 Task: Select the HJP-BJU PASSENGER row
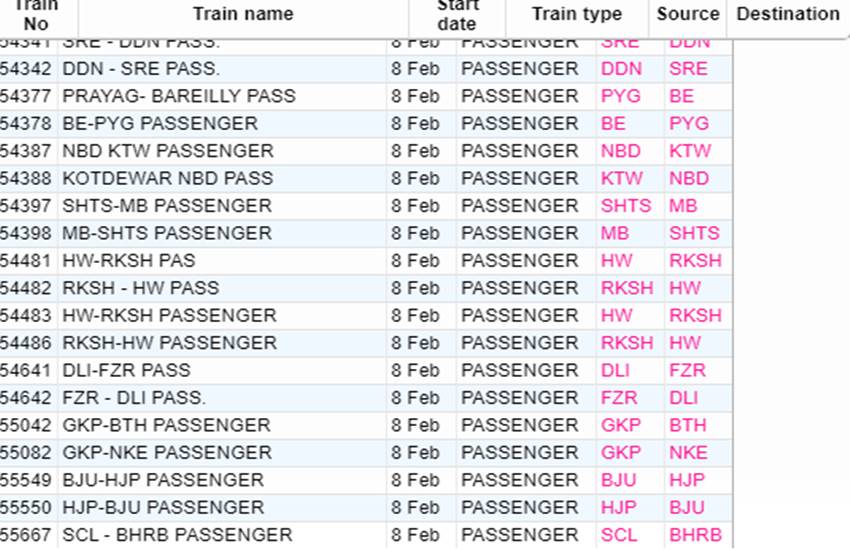pos(366,508)
